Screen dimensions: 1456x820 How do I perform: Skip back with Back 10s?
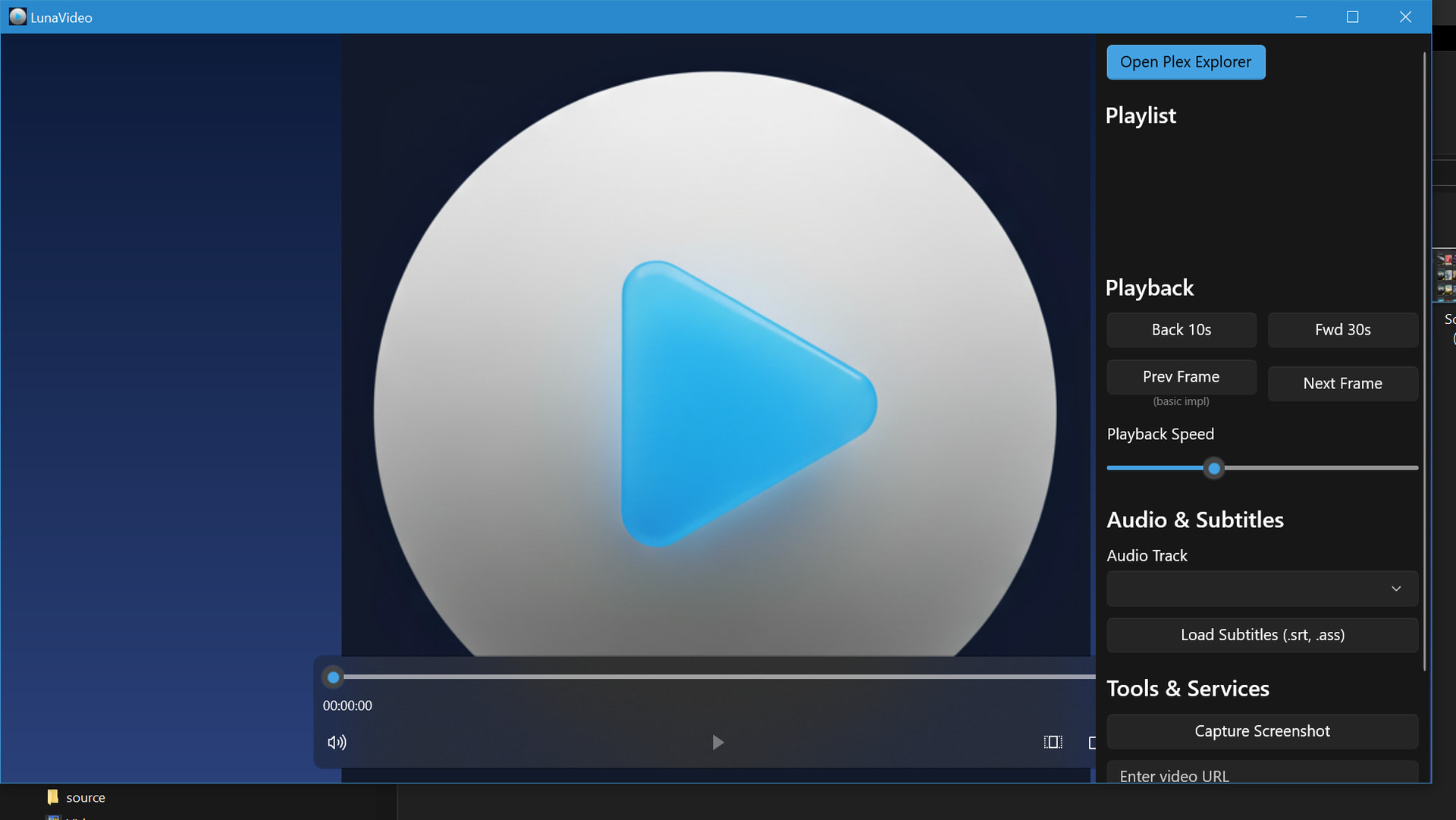click(1181, 330)
